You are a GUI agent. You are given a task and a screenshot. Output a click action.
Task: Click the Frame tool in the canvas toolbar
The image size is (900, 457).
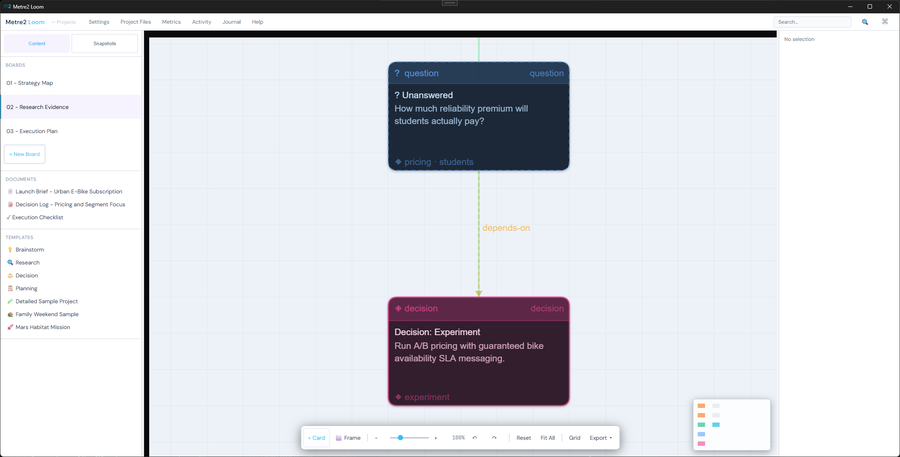[348, 438]
